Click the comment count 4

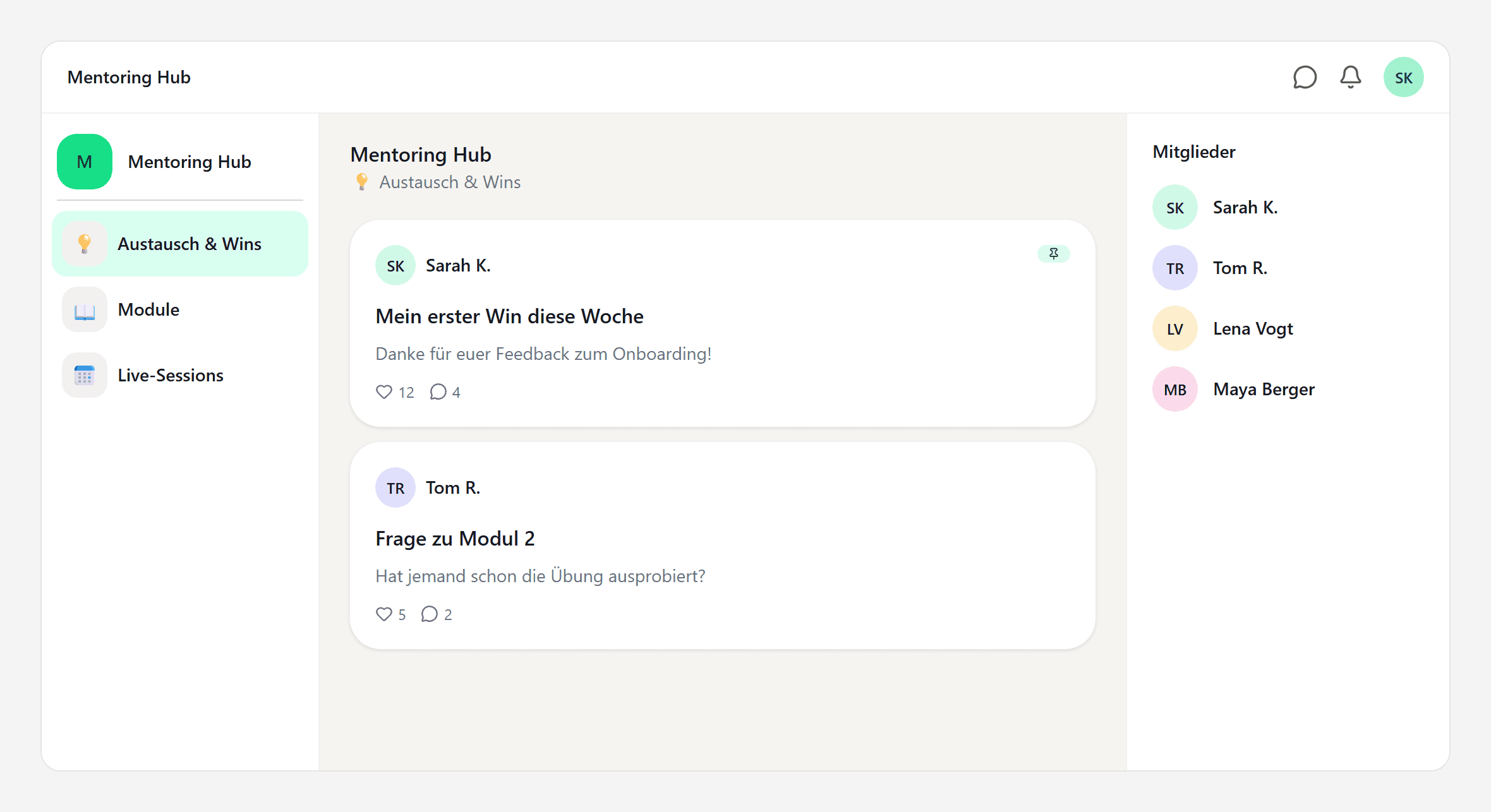coord(456,393)
